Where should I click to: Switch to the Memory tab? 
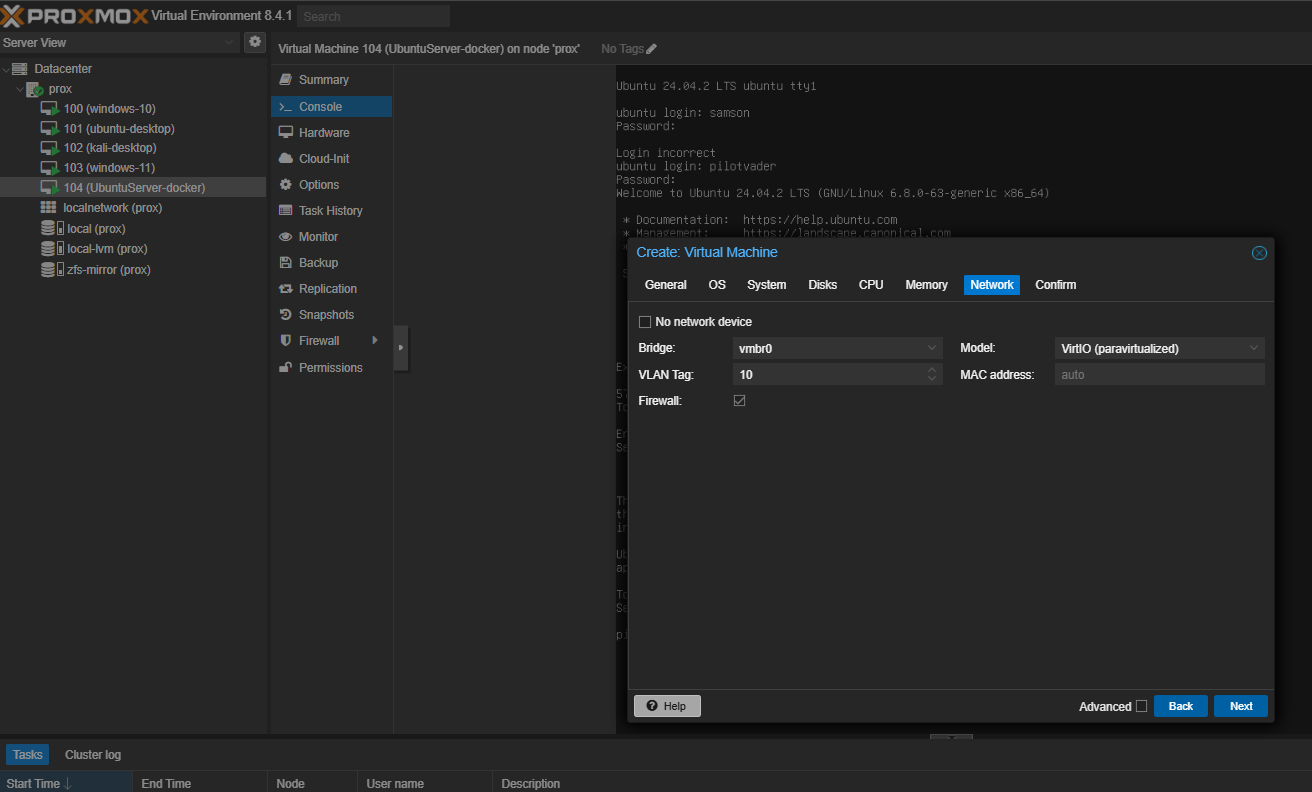tap(926, 285)
